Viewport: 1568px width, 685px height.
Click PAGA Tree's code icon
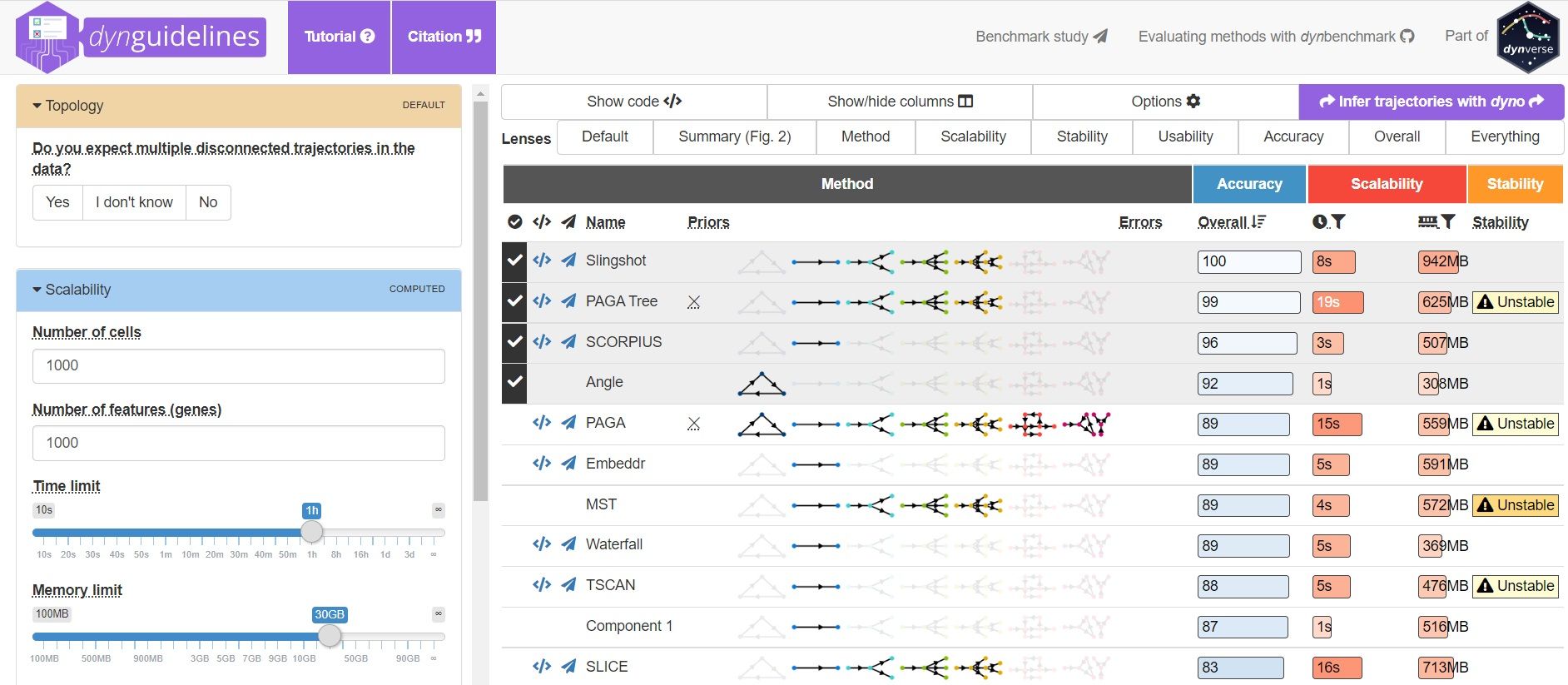click(542, 300)
